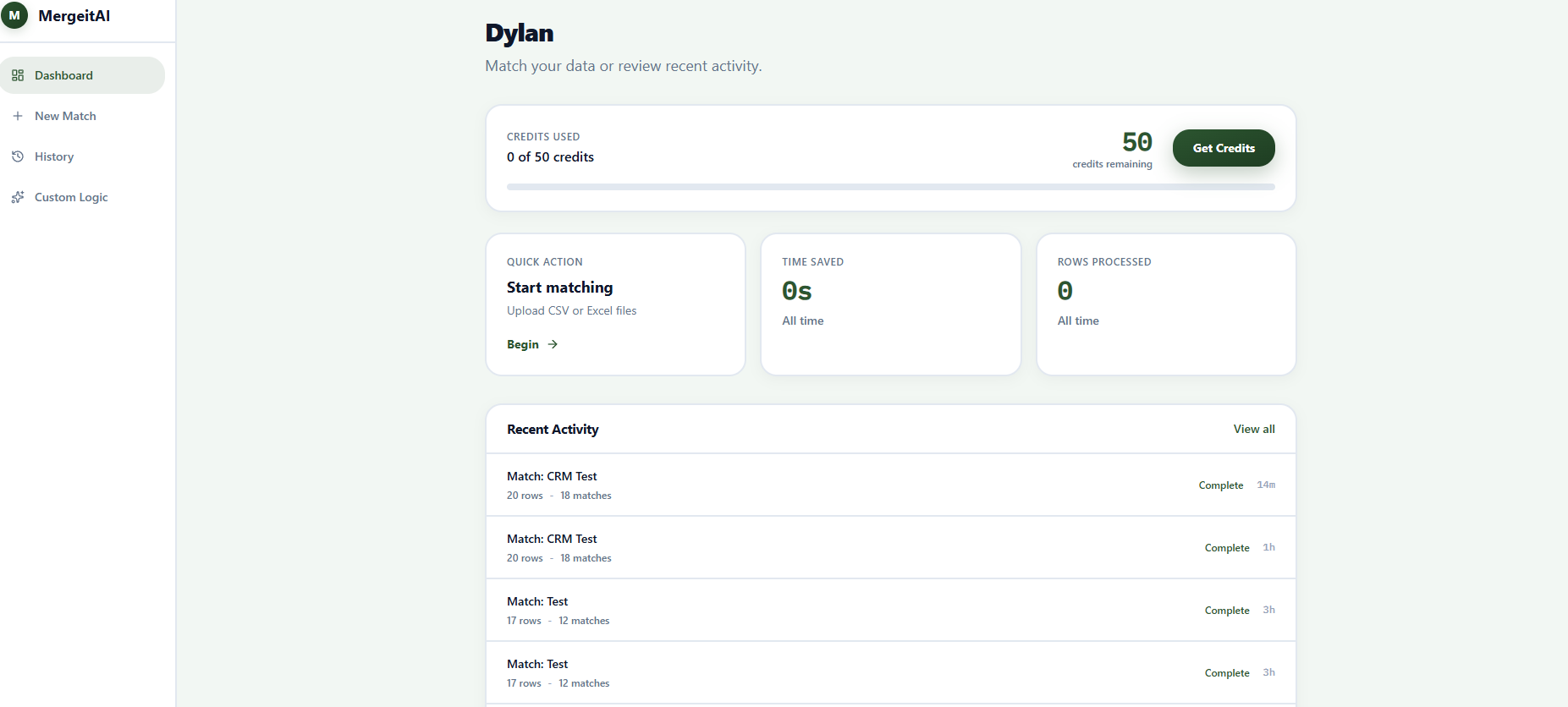Click 'credits remaining' caption
1568x707 pixels.
1113,164
